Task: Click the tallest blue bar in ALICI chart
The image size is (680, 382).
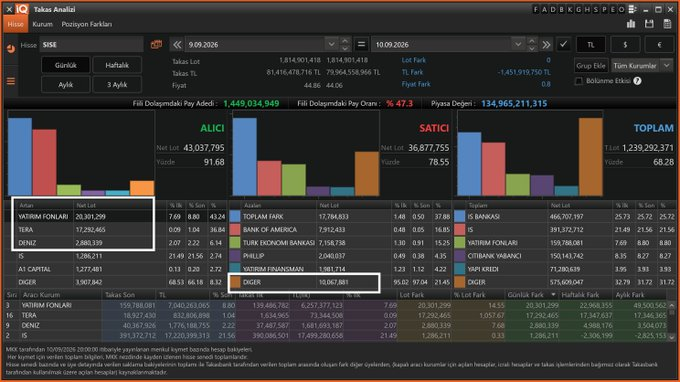Action: click(20, 157)
